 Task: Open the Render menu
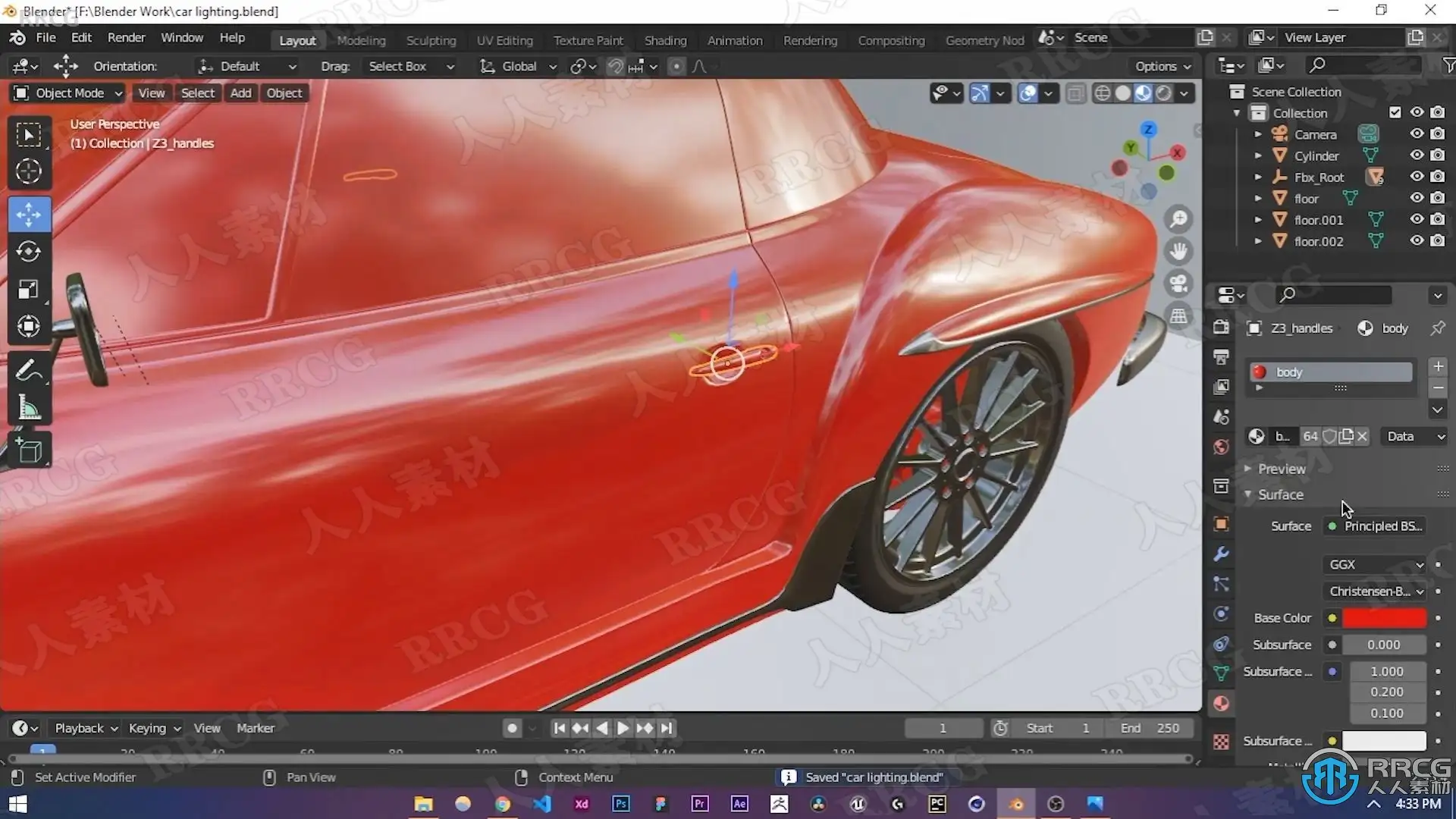pos(126,38)
